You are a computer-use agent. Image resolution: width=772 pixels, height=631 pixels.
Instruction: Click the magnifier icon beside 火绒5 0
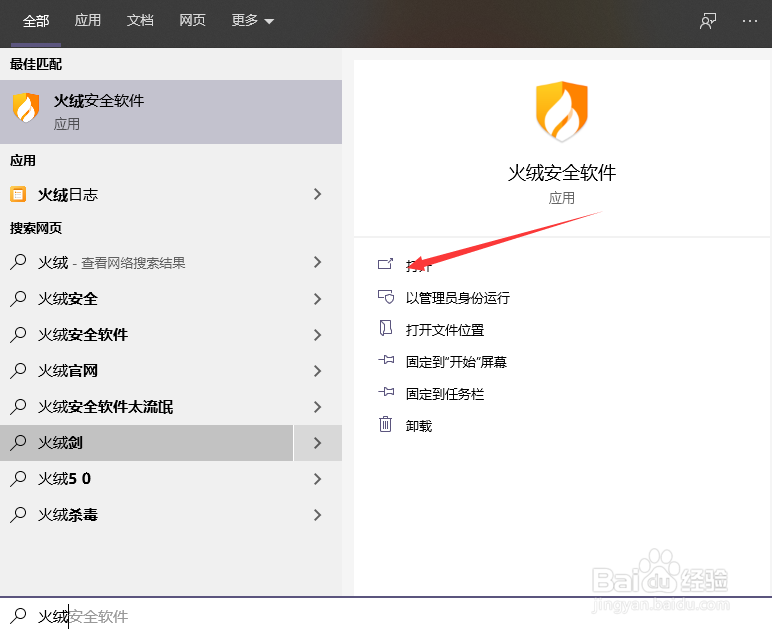pos(18,479)
